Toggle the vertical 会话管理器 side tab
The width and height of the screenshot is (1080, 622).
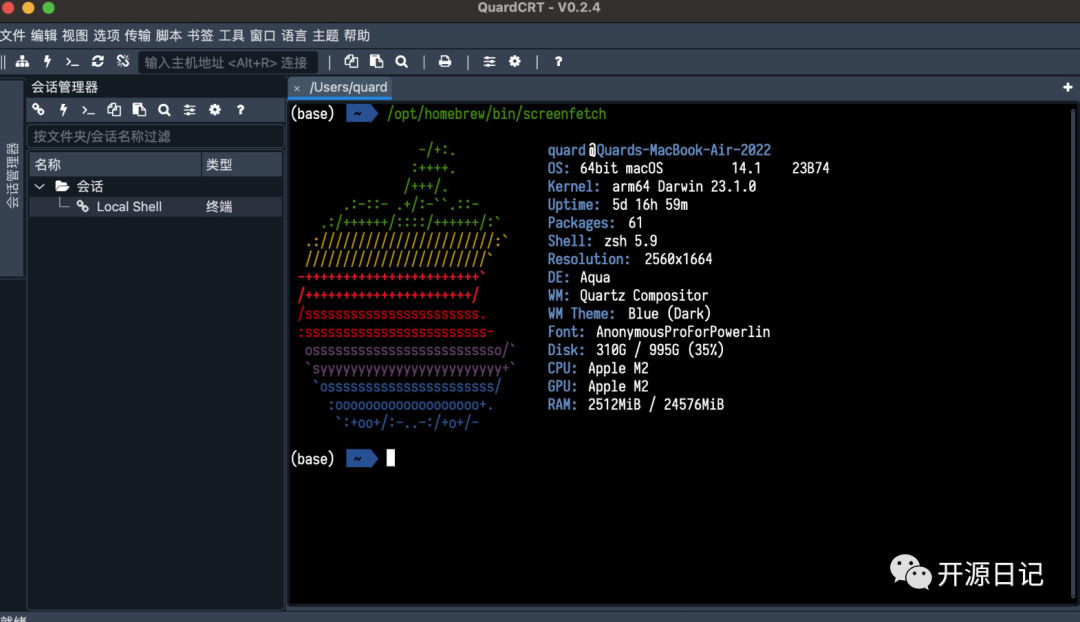coord(12,177)
